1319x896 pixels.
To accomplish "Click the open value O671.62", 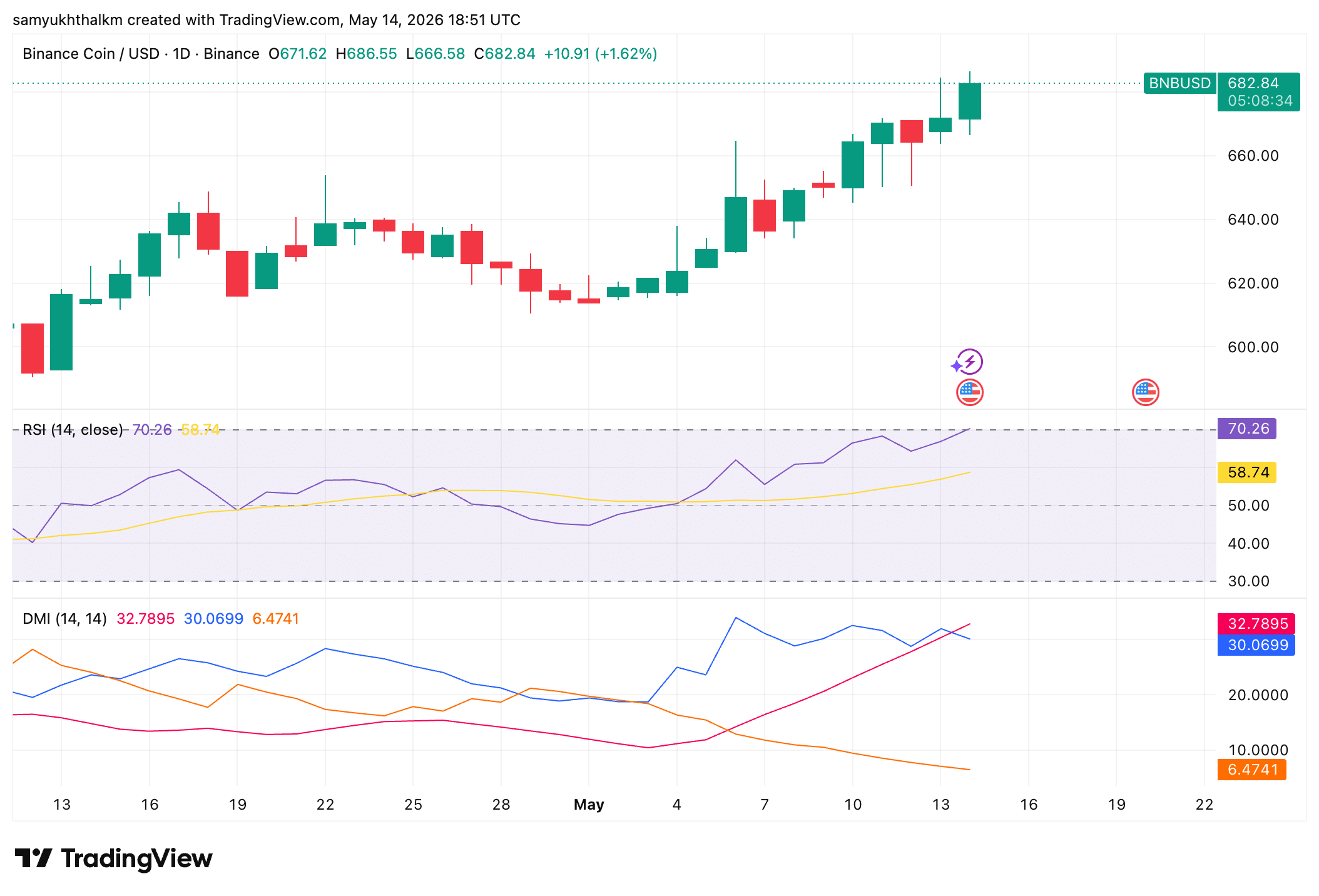I will click(x=297, y=54).
